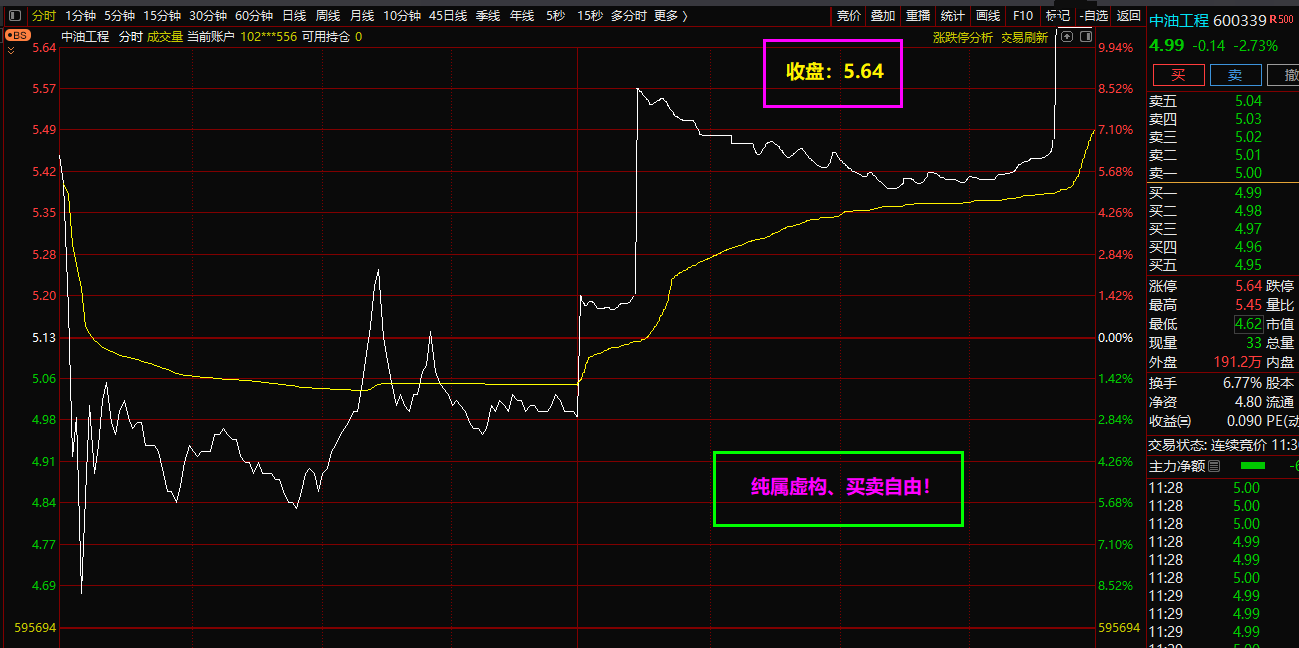The image size is (1299, 648).
Task: Open the 季线 quarterly chart
Action: coord(488,16)
